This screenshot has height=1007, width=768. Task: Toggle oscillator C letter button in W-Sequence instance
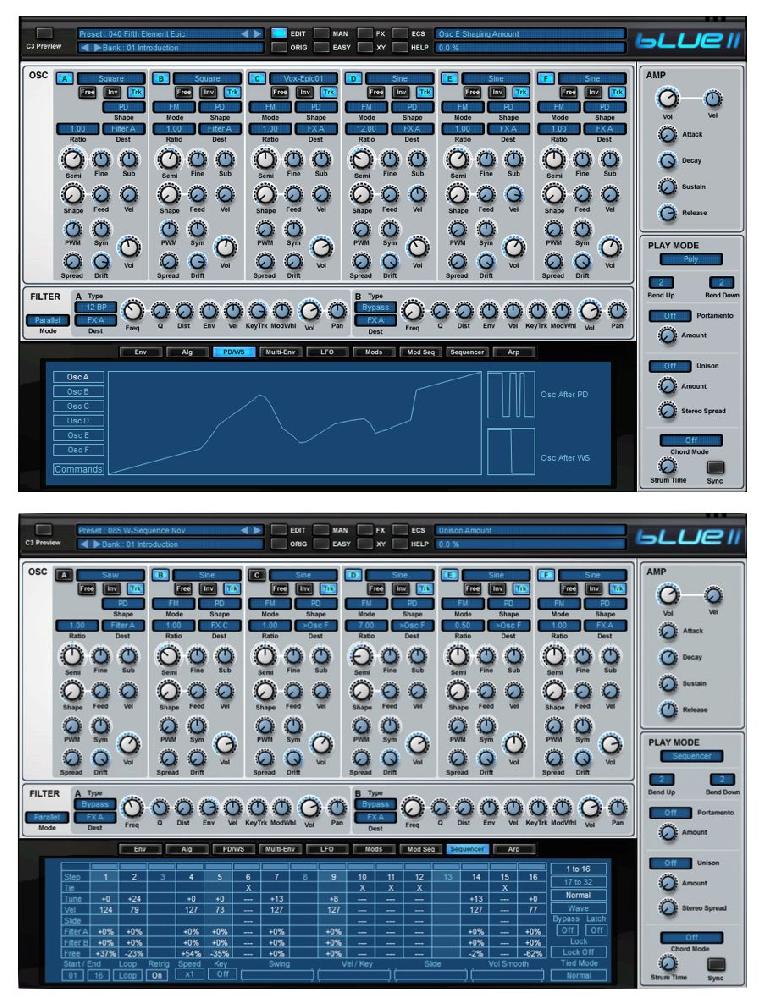coord(257,575)
